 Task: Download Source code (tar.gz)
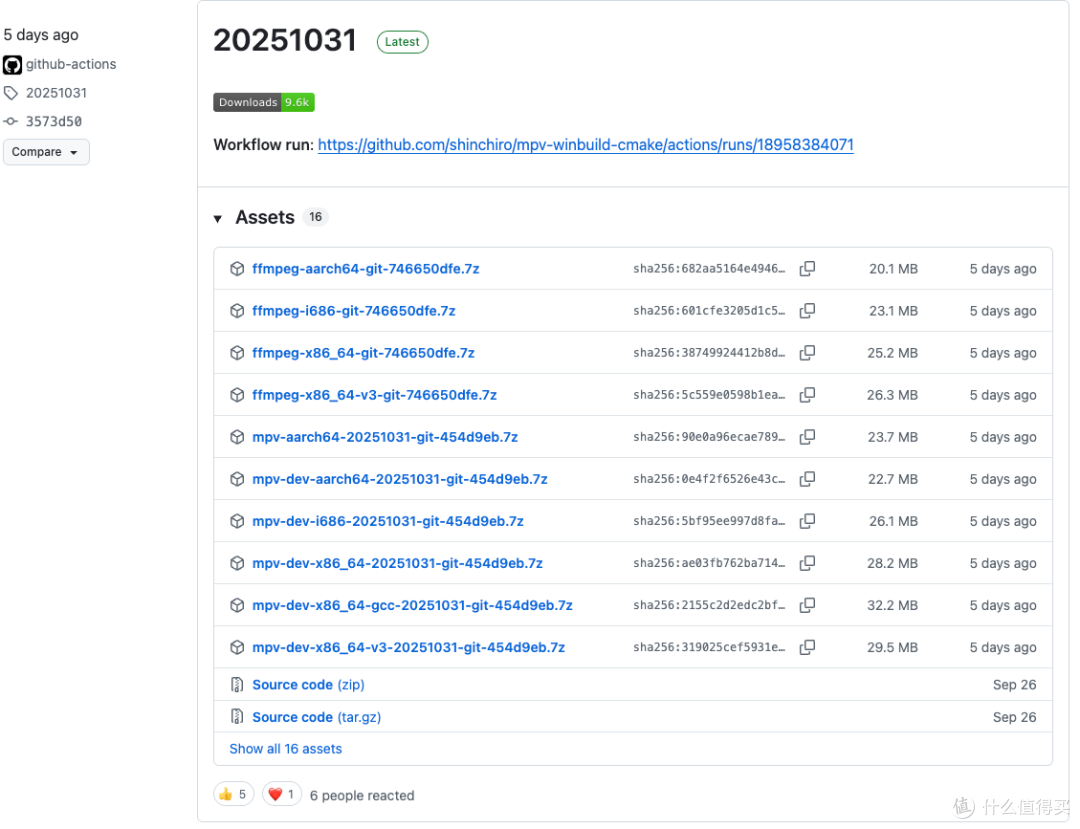[317, 717]
